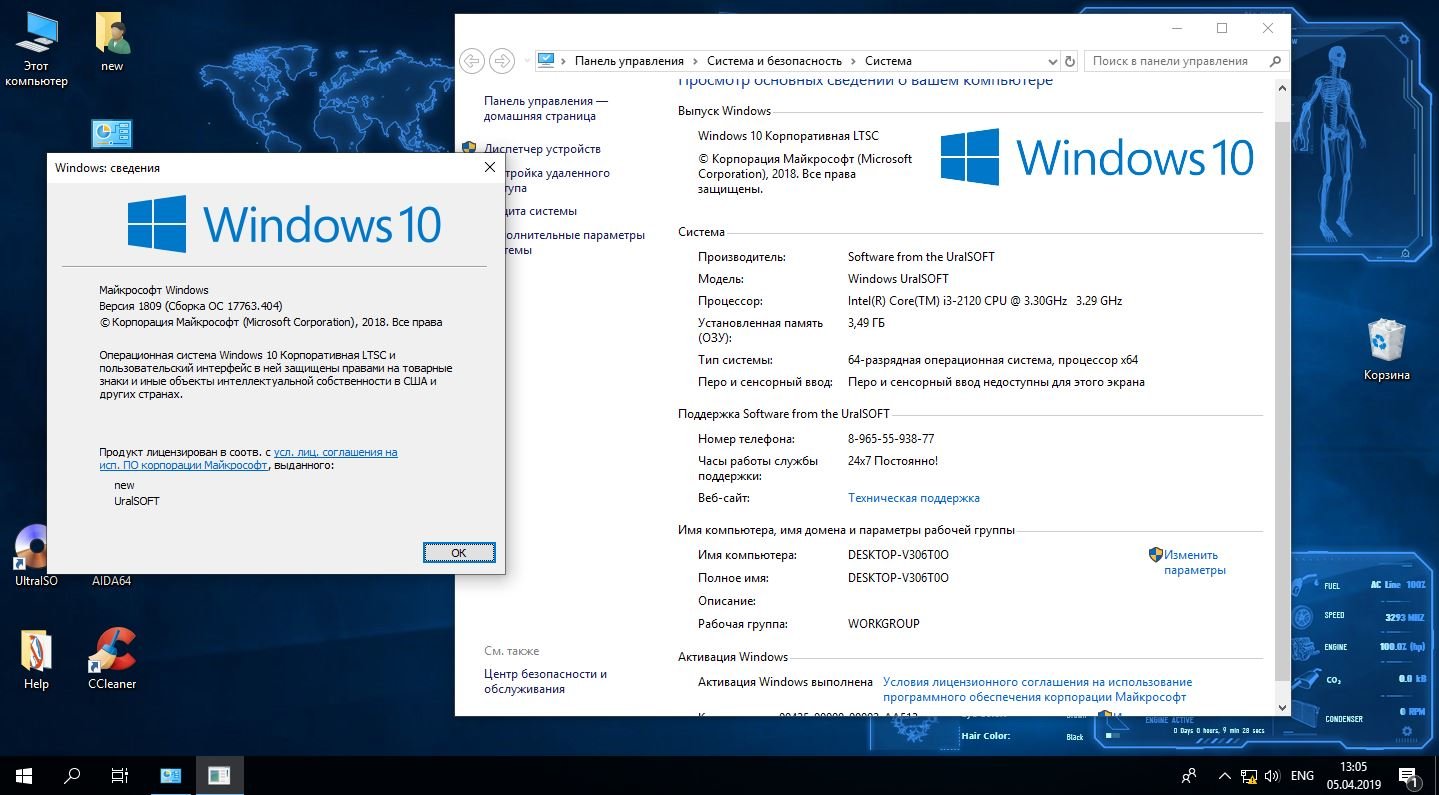Open Центр безопасности и обслуживания link

coord(546,681)
